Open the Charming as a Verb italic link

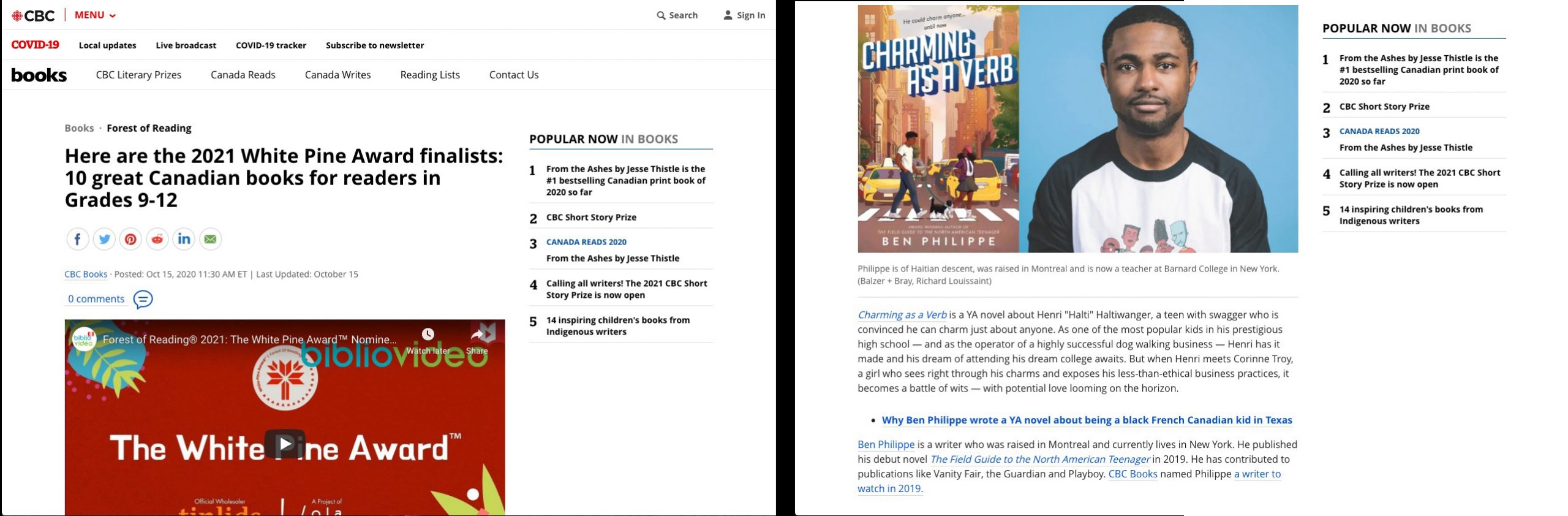point(902,315)
